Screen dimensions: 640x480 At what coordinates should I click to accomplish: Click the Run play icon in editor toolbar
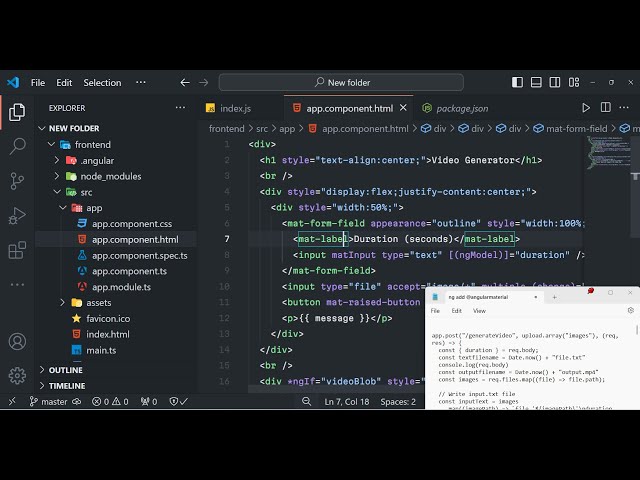[586, 108]
